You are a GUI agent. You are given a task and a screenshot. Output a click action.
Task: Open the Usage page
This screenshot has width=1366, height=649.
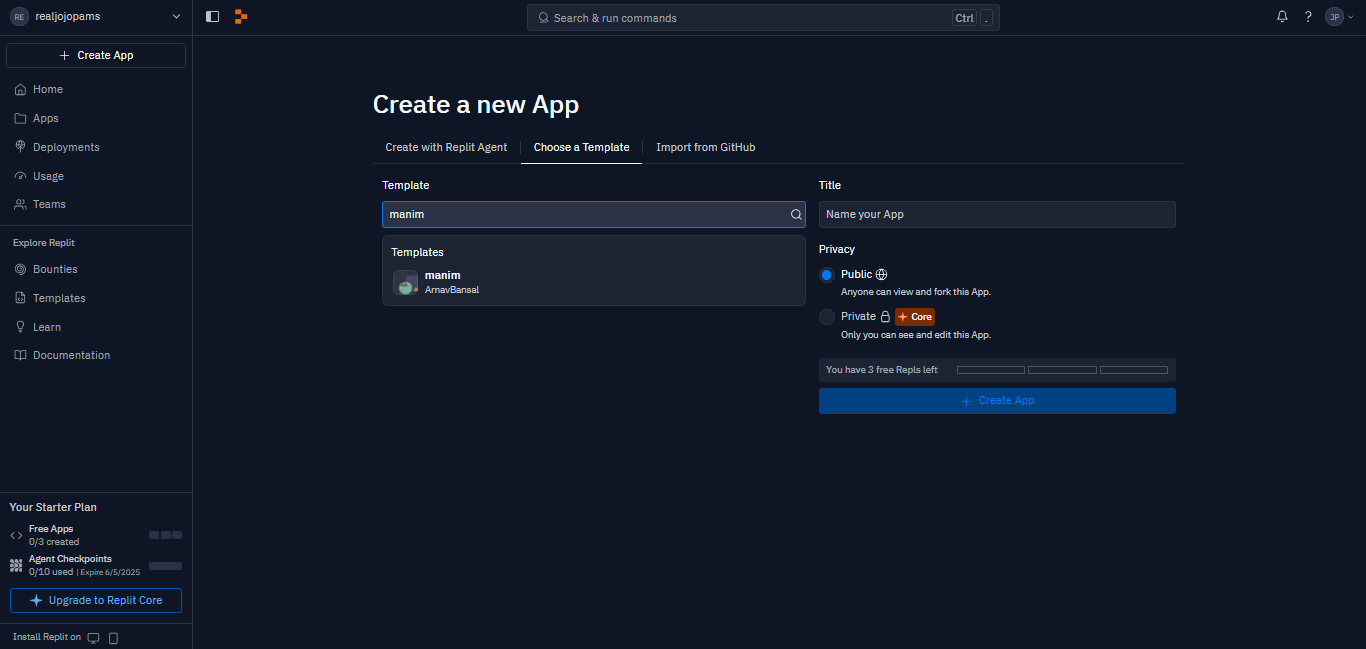(48, 176)
